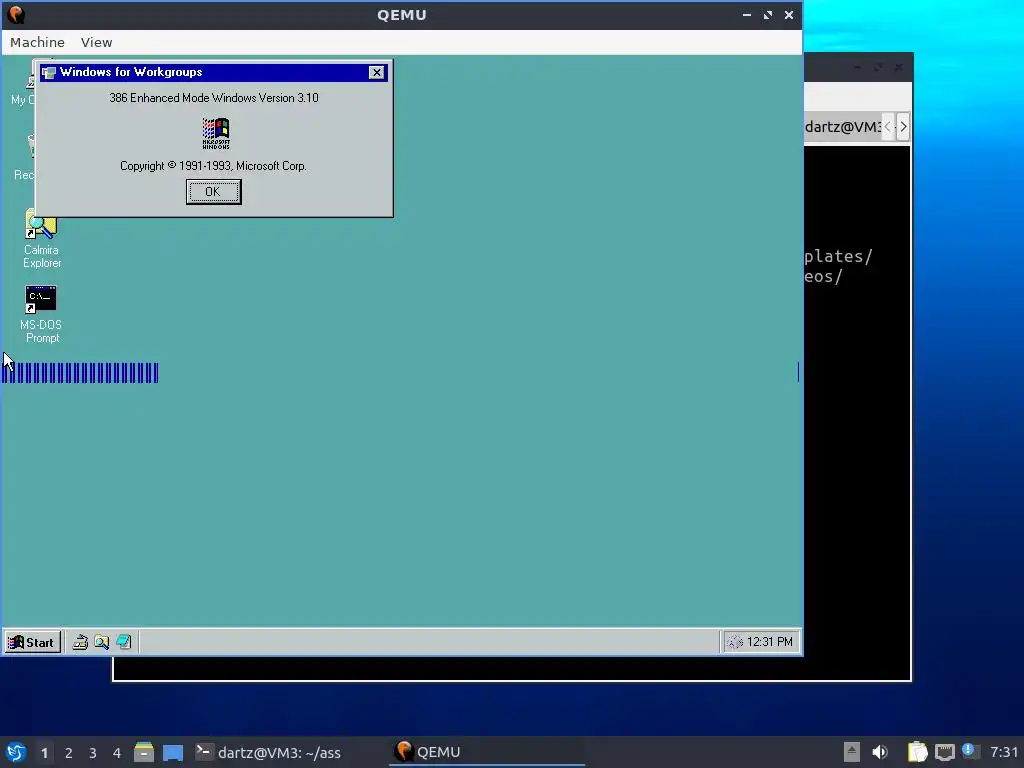Click the magnifier explorer quick-launch icon
Viewport: 1024px width, 768px height.
pos(101,642)
